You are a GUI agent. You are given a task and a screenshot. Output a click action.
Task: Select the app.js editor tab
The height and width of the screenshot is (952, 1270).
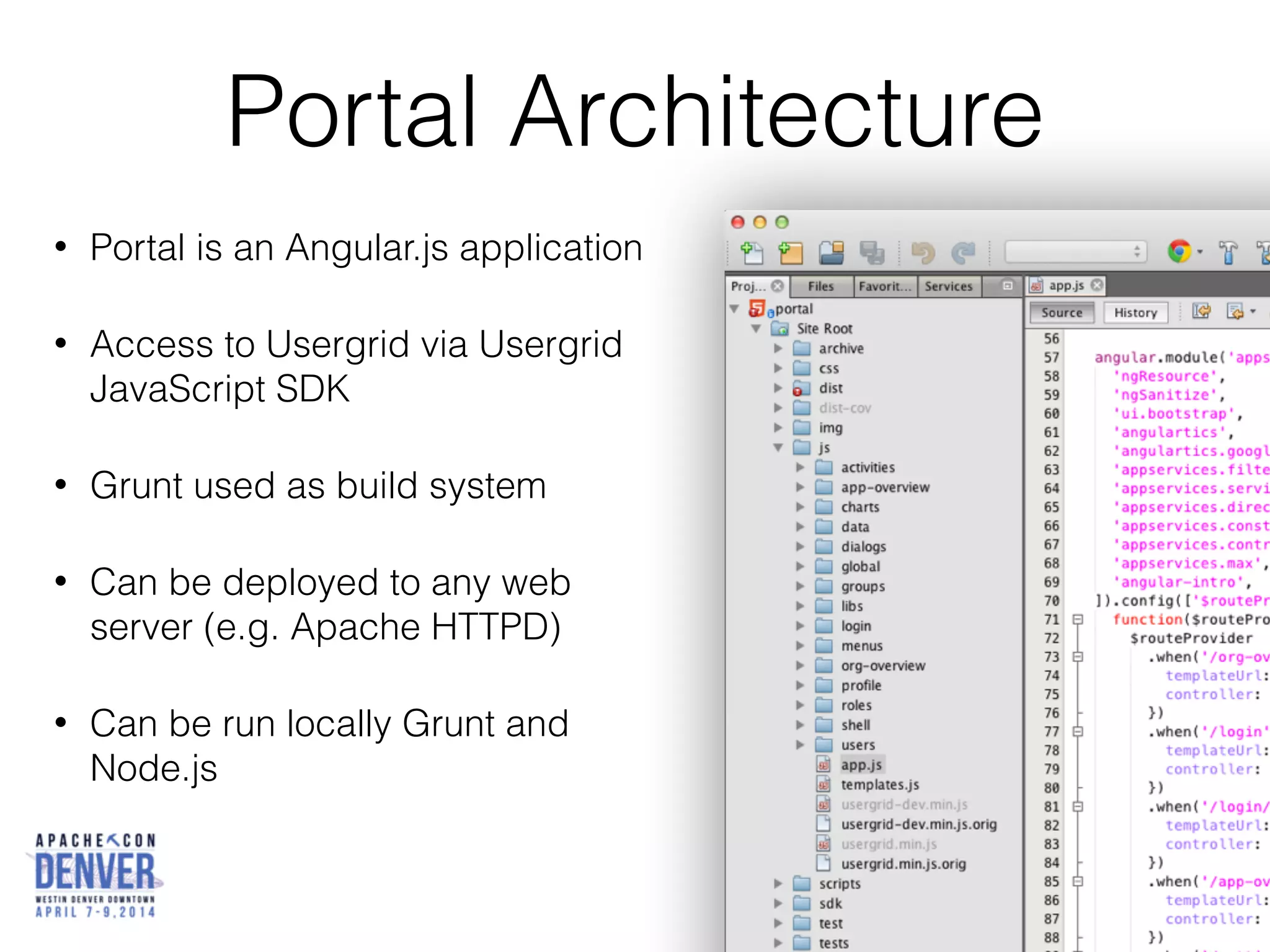coord(1066,286)
